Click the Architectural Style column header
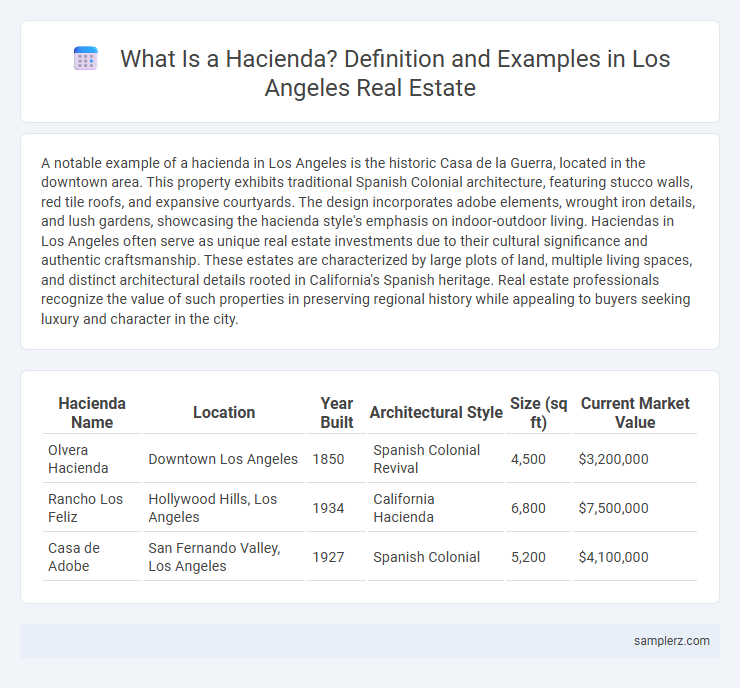The height and width of the screenshot is (688, 740). pos(436,412)
